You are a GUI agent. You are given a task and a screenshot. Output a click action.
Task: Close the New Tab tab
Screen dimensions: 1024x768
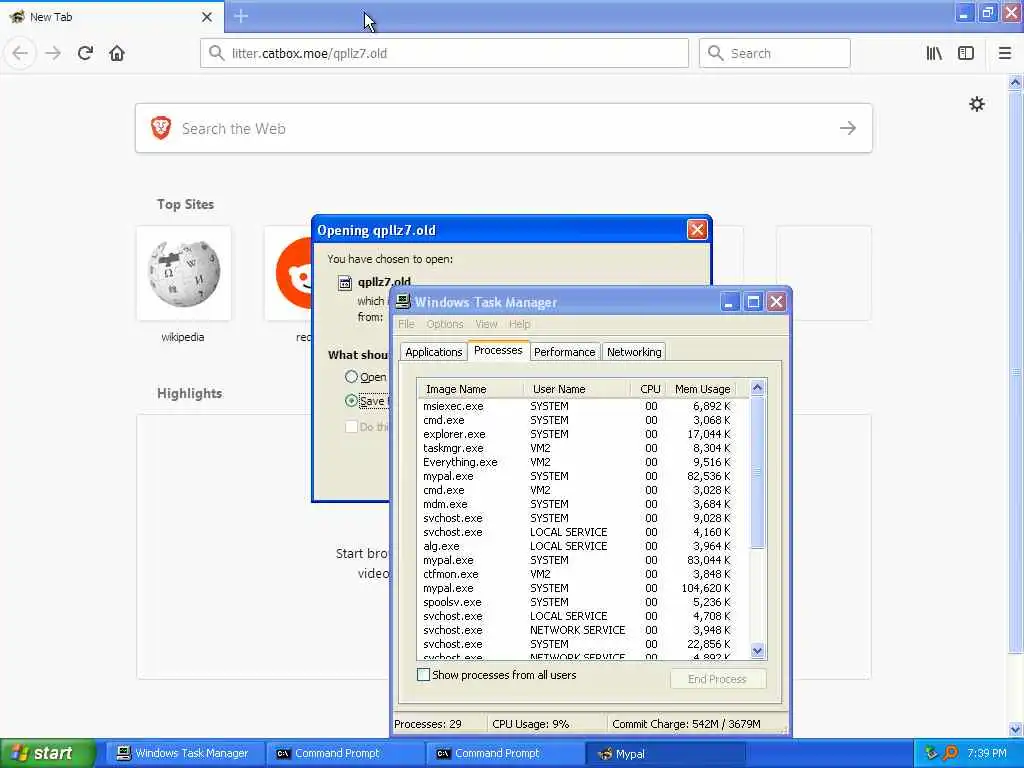207,17
